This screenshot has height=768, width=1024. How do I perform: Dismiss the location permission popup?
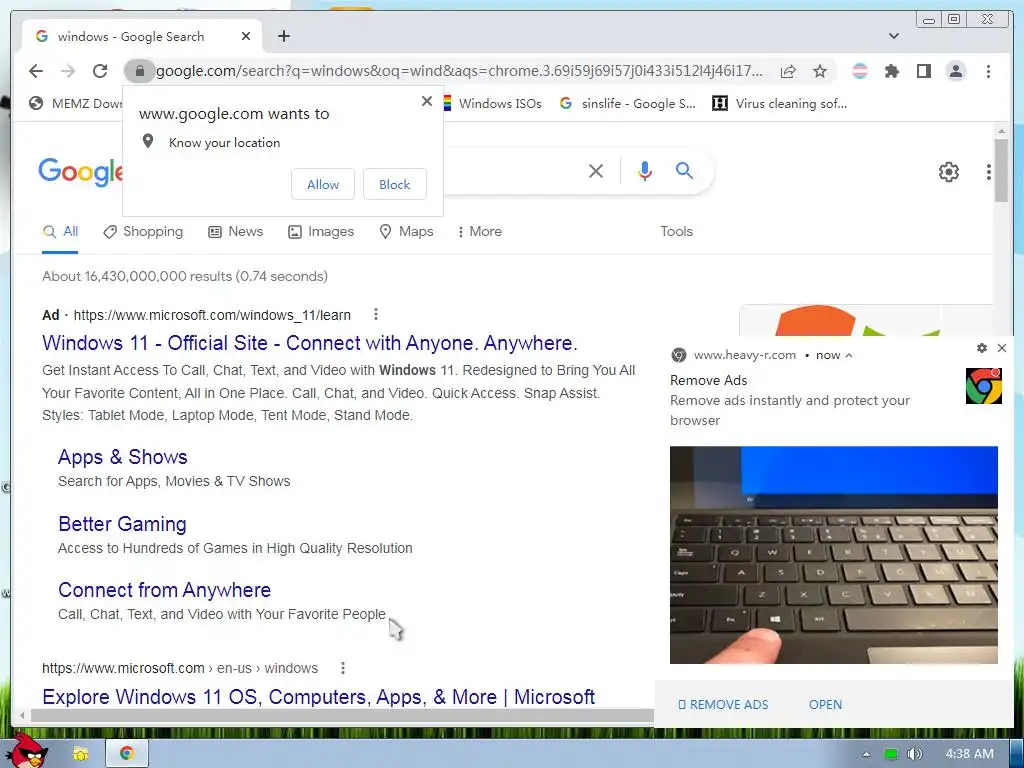click(427, 101)
